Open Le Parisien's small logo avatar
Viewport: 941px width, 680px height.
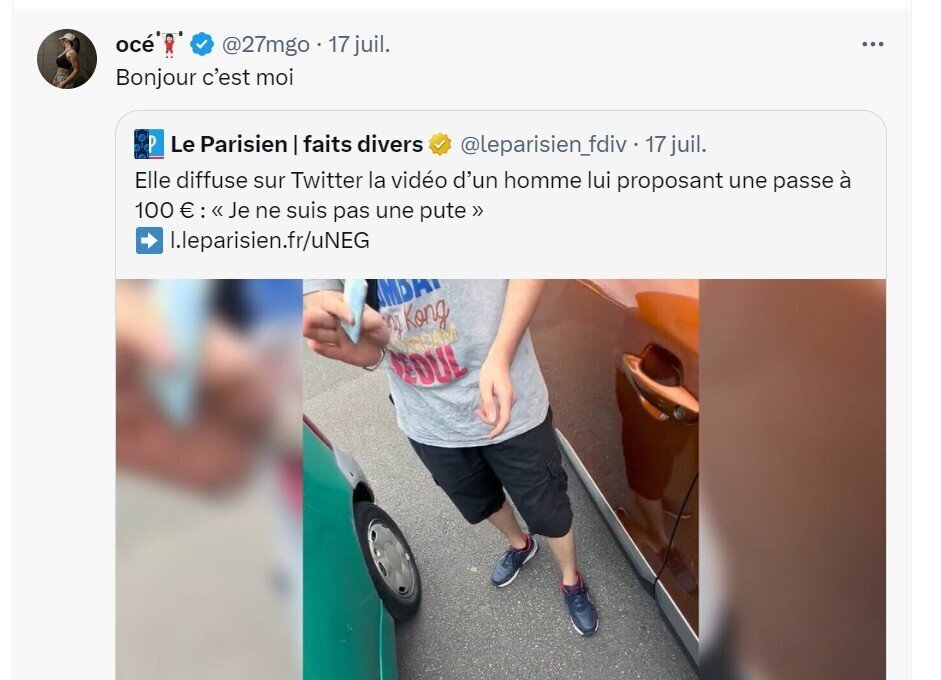149,144
